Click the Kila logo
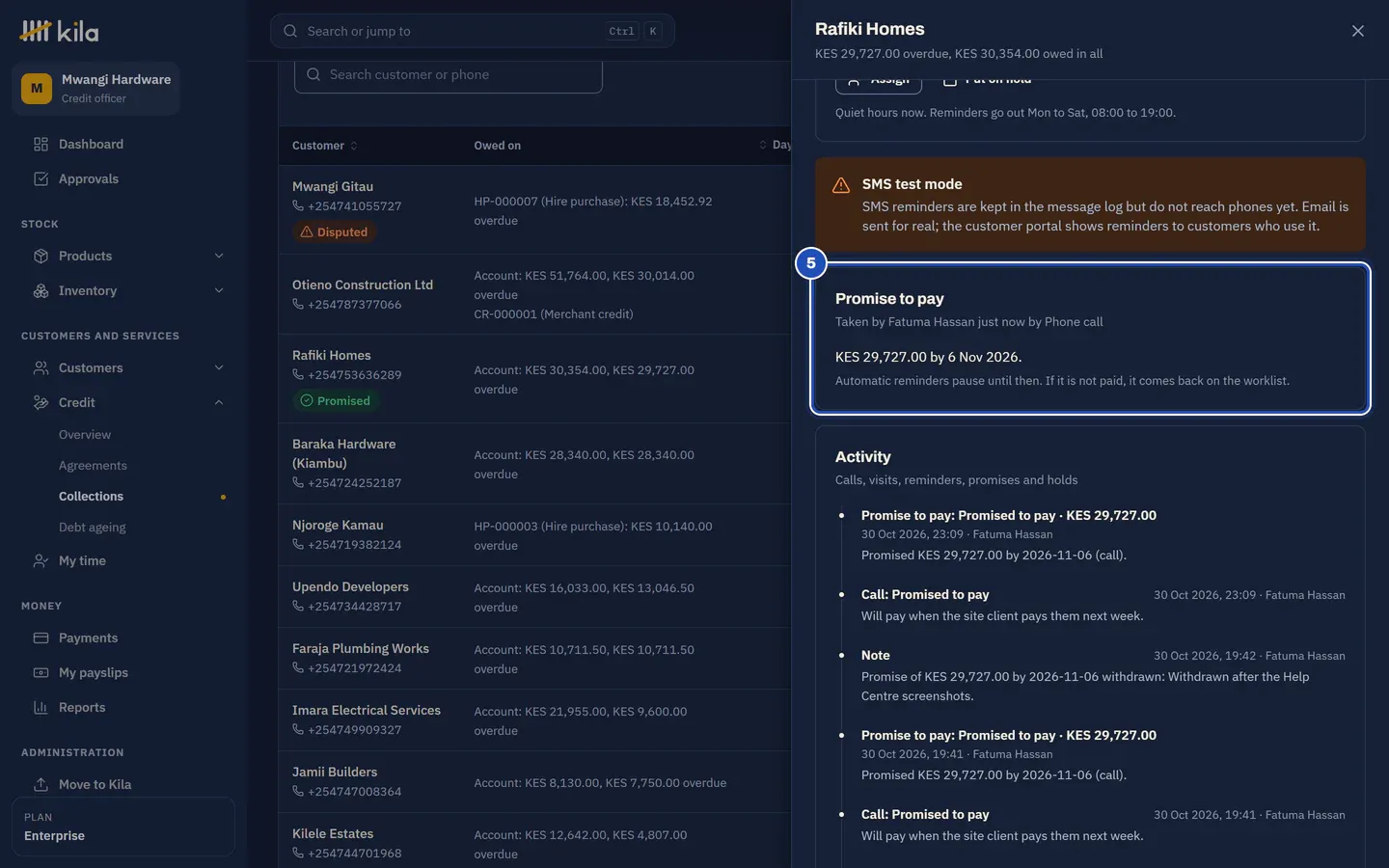The image size is (1389, 868). coord(59,32)
